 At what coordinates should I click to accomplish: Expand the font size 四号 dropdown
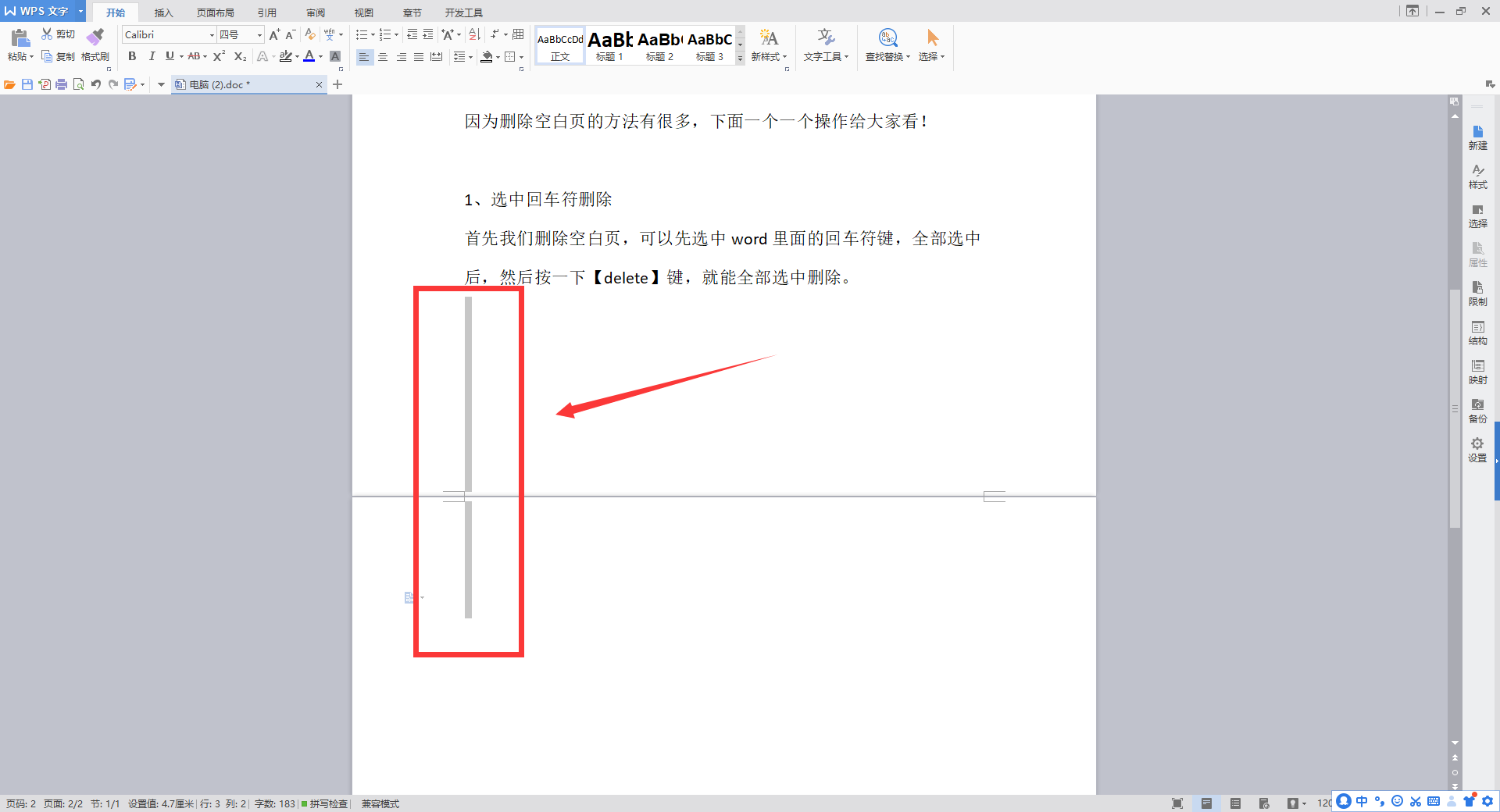tap(260, 35)
